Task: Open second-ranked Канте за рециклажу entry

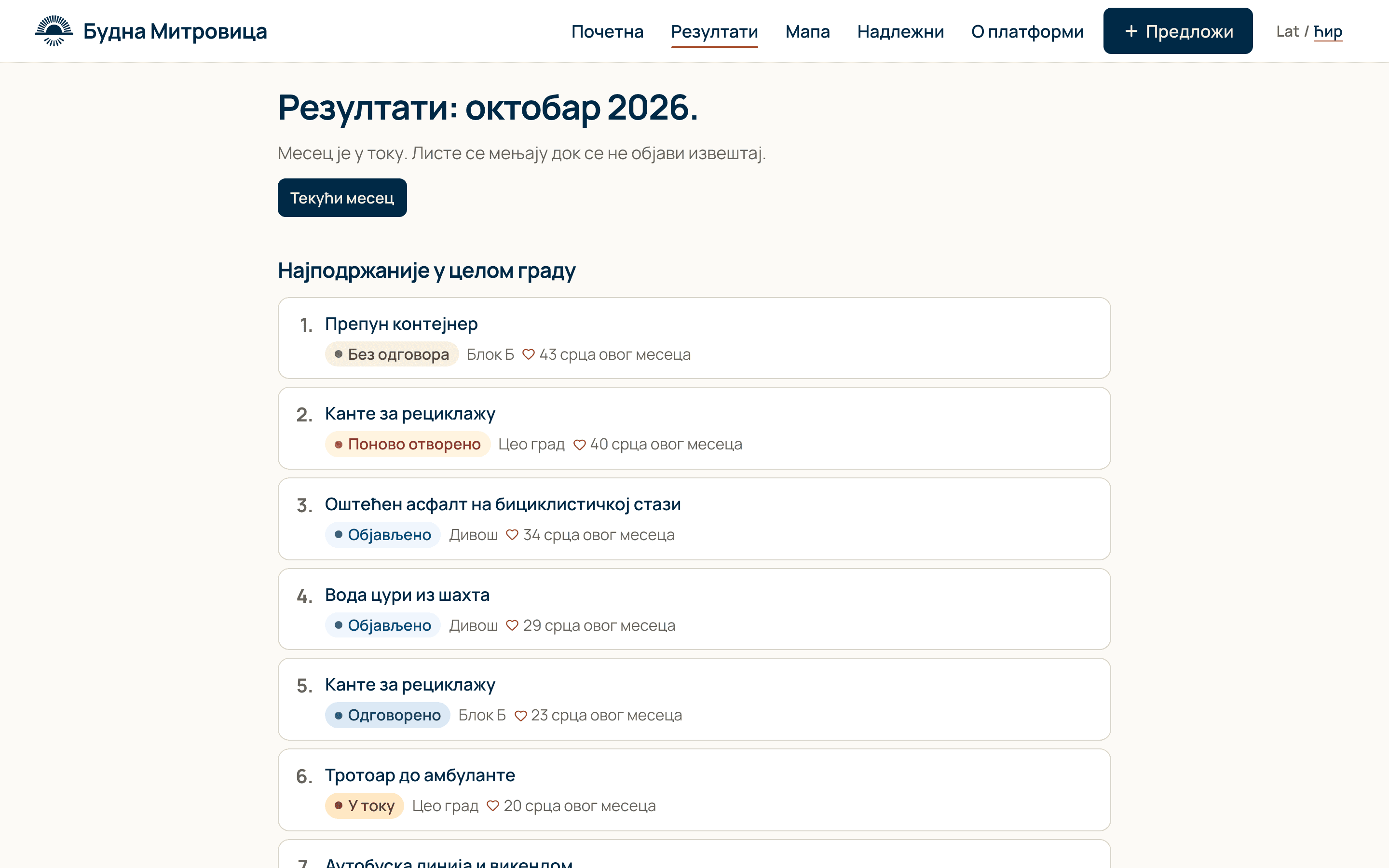Action: (694, 428)
